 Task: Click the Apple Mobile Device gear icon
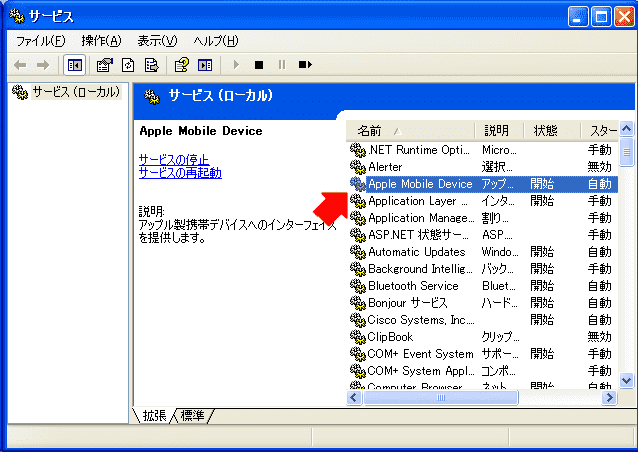coord(358,184)
